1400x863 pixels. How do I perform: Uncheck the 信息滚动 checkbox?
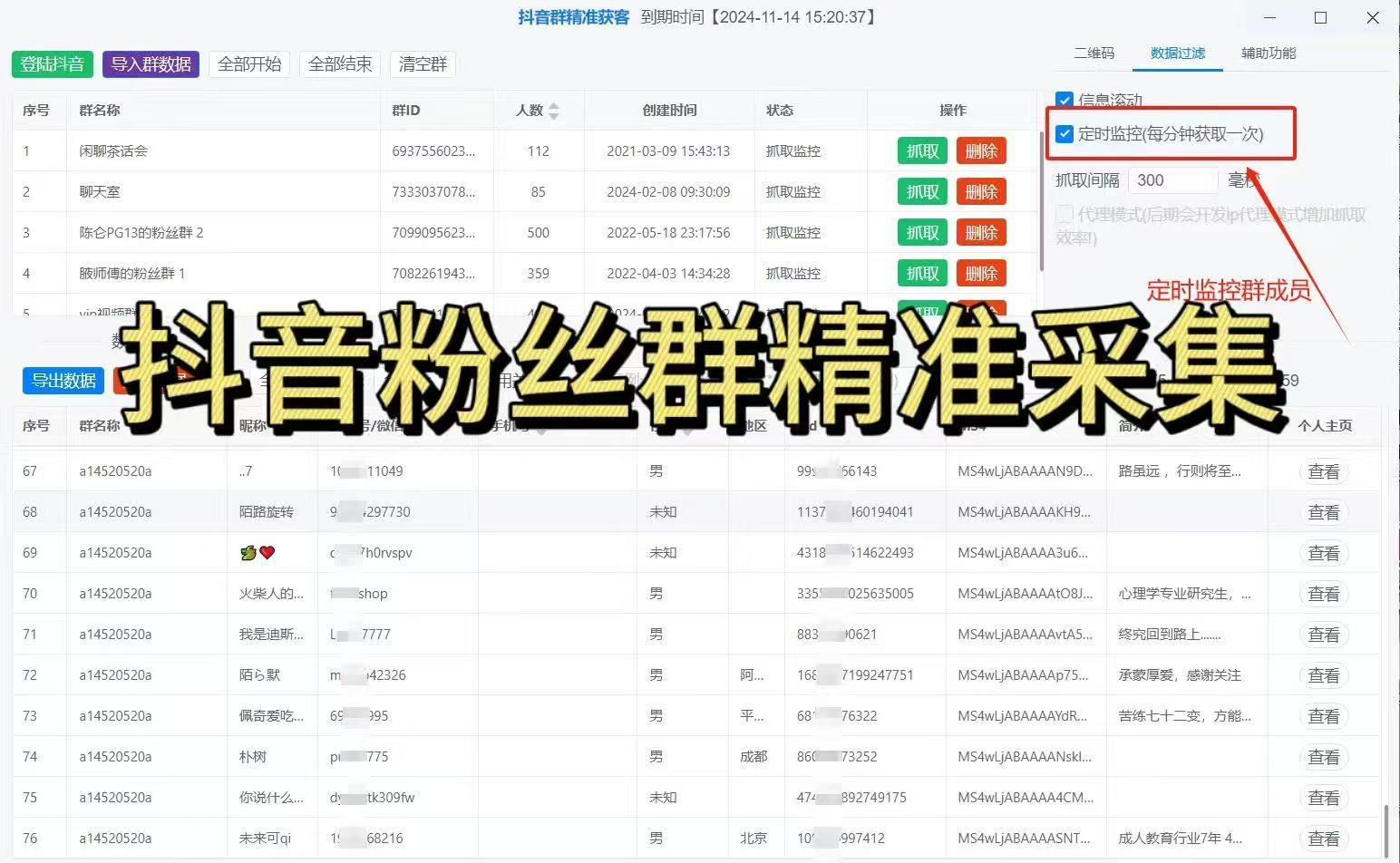tap(1065, 100)
